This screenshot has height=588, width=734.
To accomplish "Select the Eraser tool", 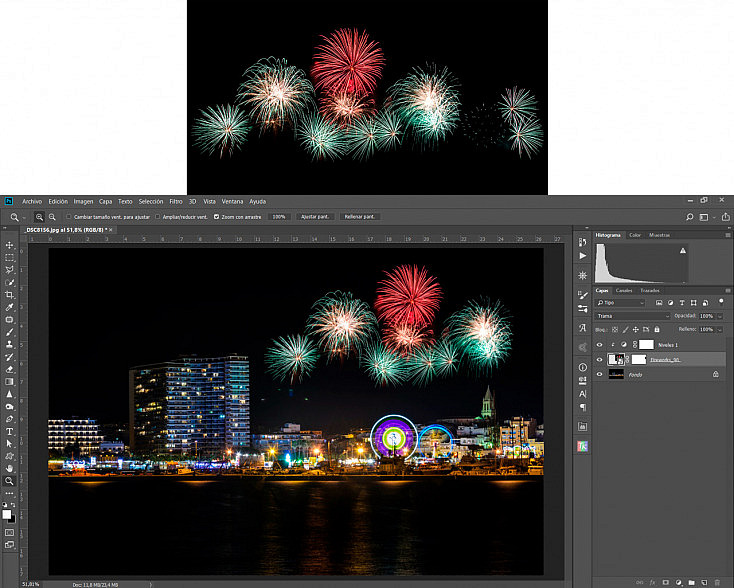I will click(9, 369).
